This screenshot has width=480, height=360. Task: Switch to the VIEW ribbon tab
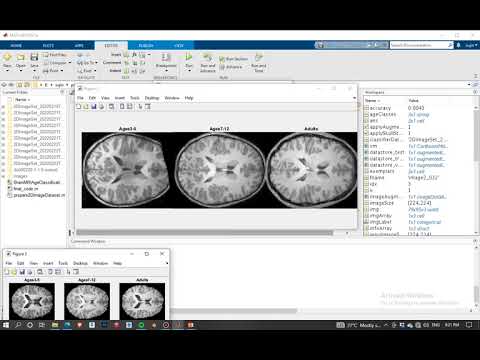tap(179, 45)
